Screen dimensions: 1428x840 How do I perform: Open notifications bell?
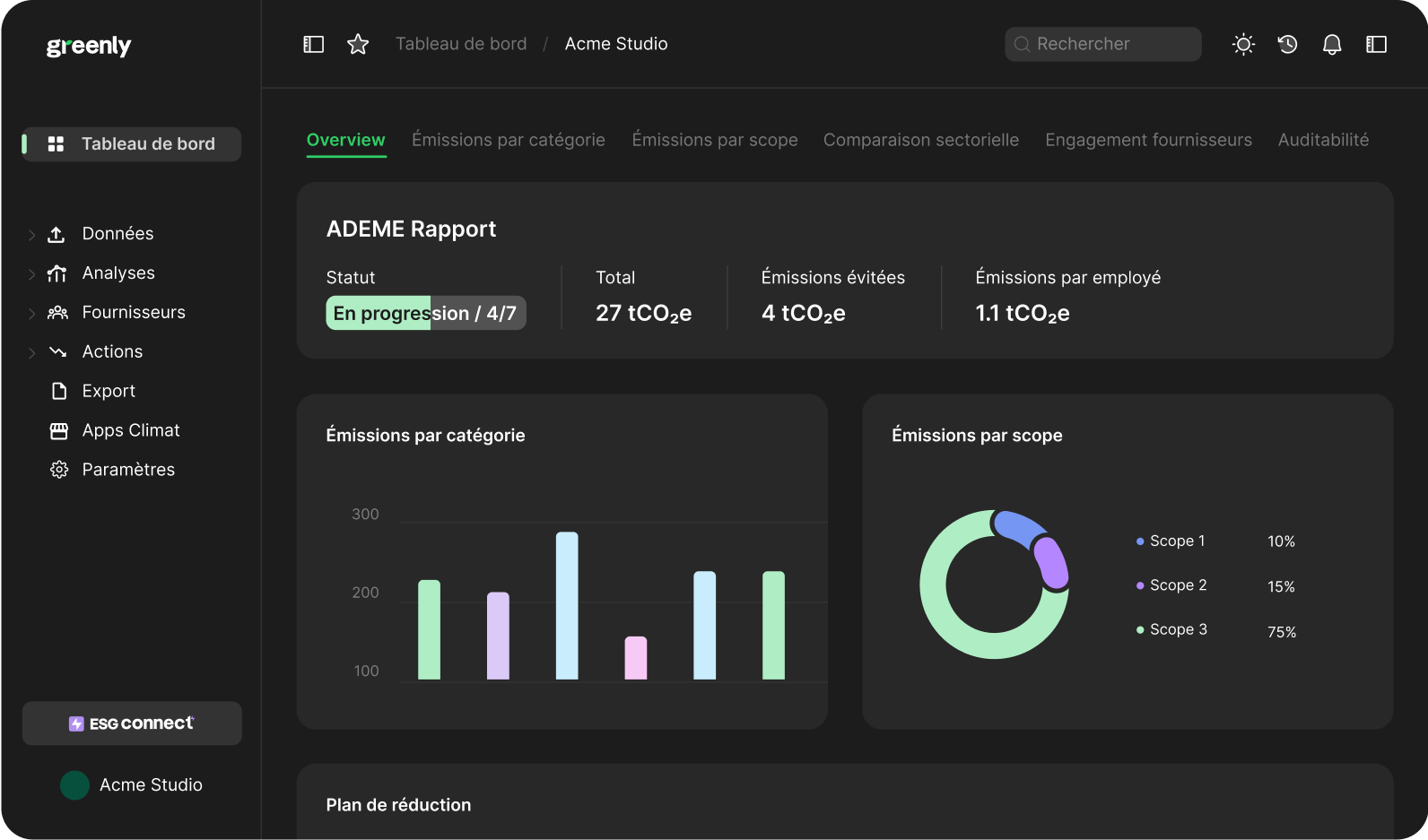[1332, 44]
